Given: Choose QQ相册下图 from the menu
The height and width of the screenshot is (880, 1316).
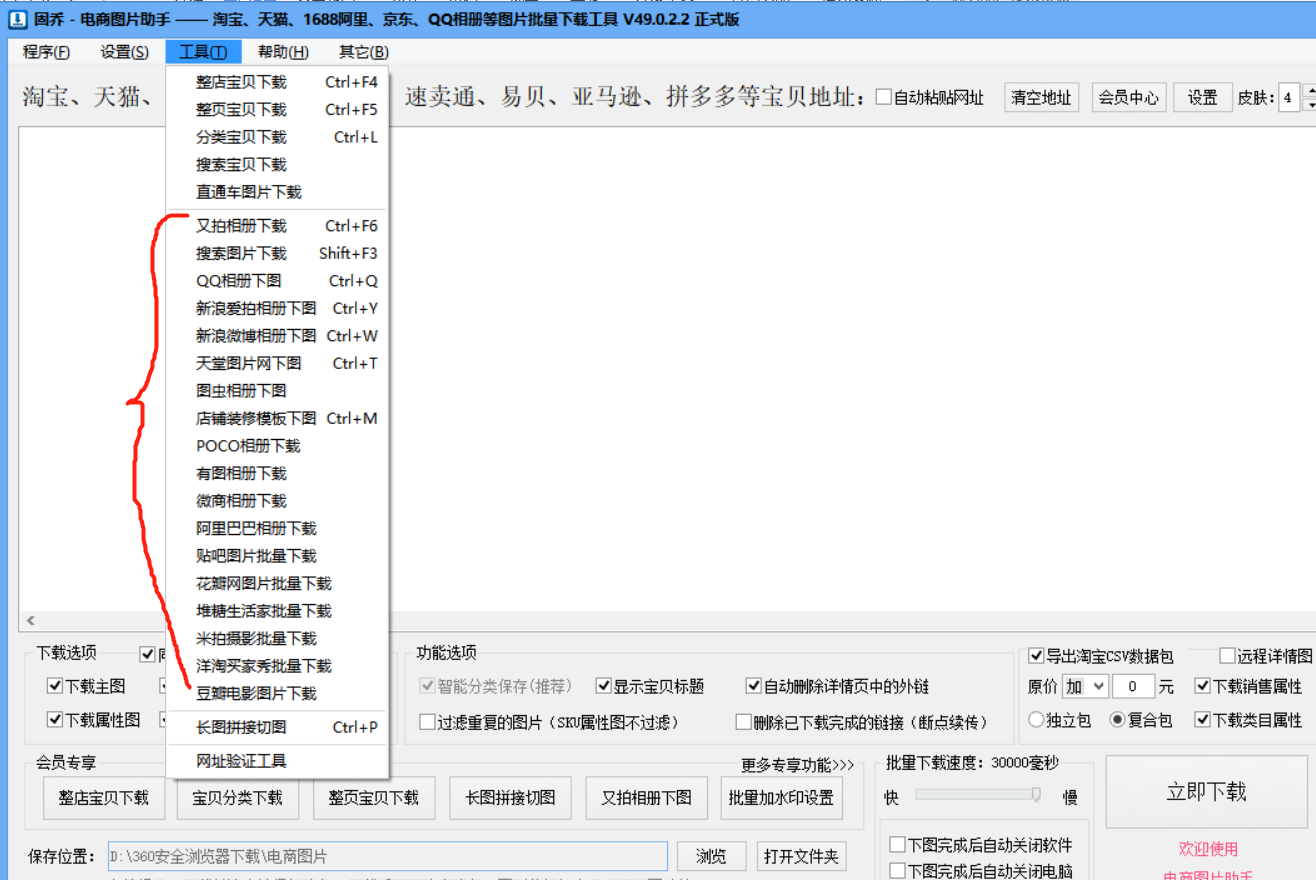Looking at the screenshot, I should point(277,281).
